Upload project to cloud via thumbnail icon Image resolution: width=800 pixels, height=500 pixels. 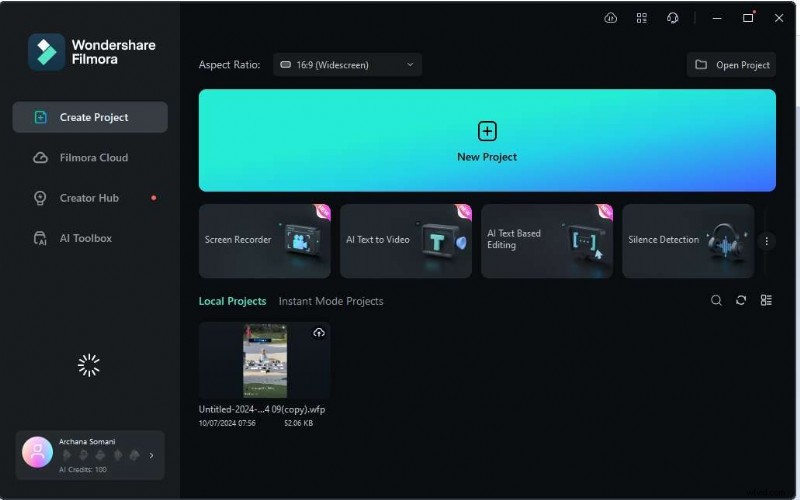coord(318,333)
